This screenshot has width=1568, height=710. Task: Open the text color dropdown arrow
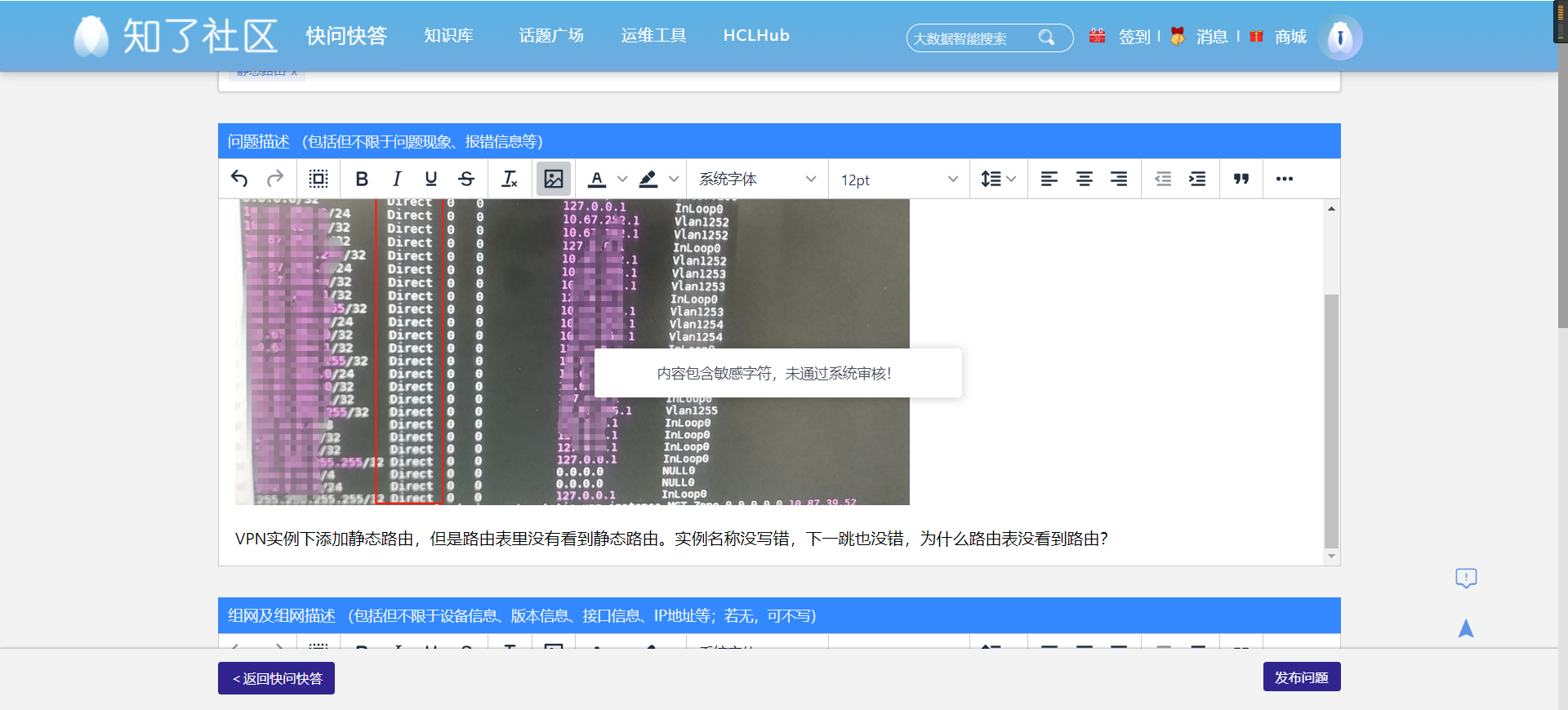(622, 179)
